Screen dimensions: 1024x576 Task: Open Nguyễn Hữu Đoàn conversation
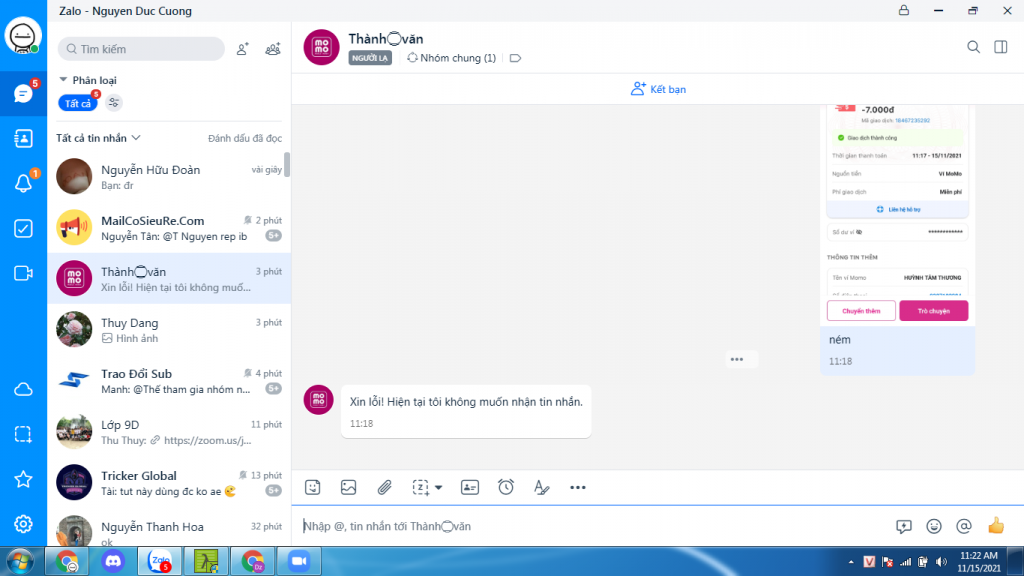click(x=169, y=177)
